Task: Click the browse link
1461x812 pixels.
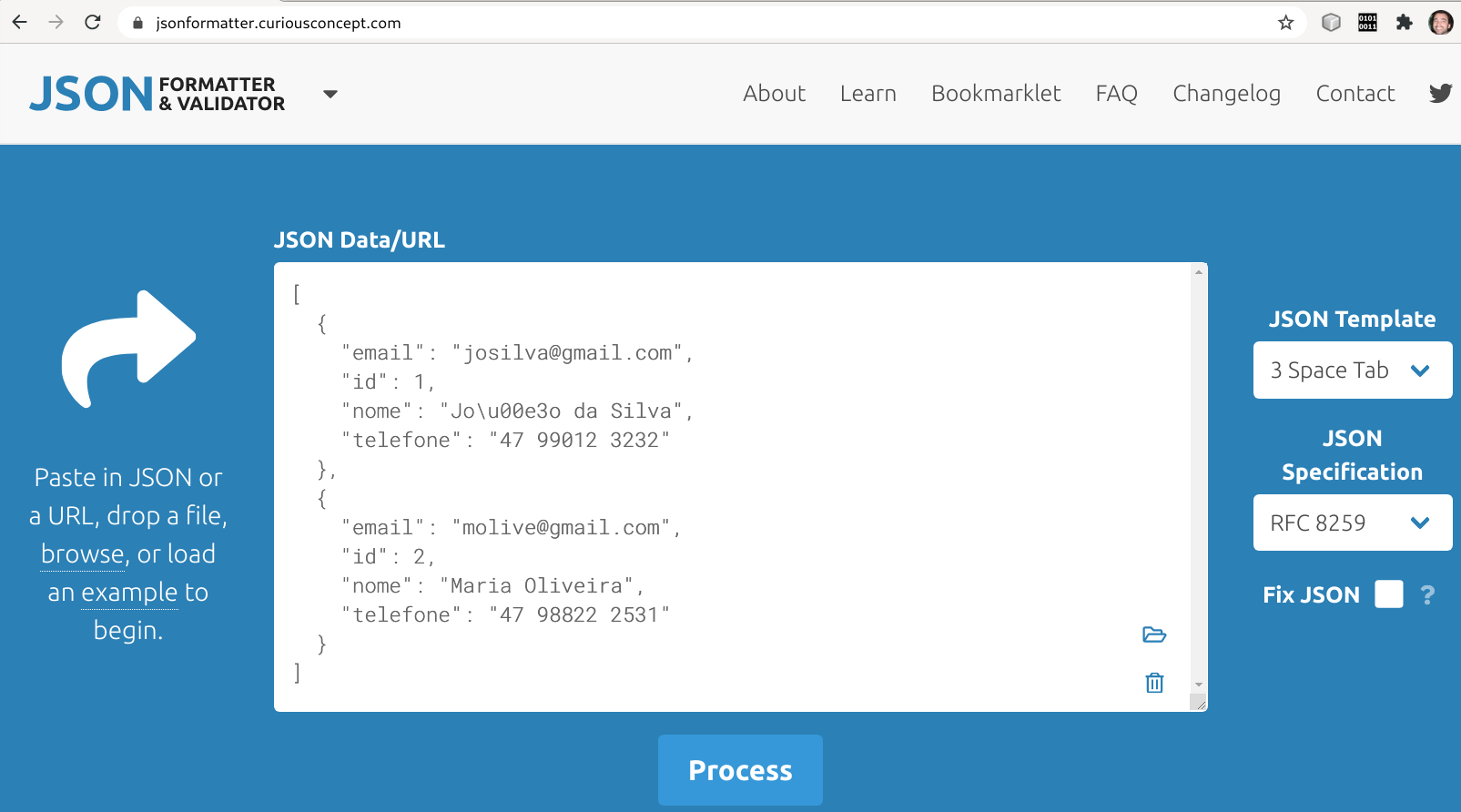Action: click(83, 553)
